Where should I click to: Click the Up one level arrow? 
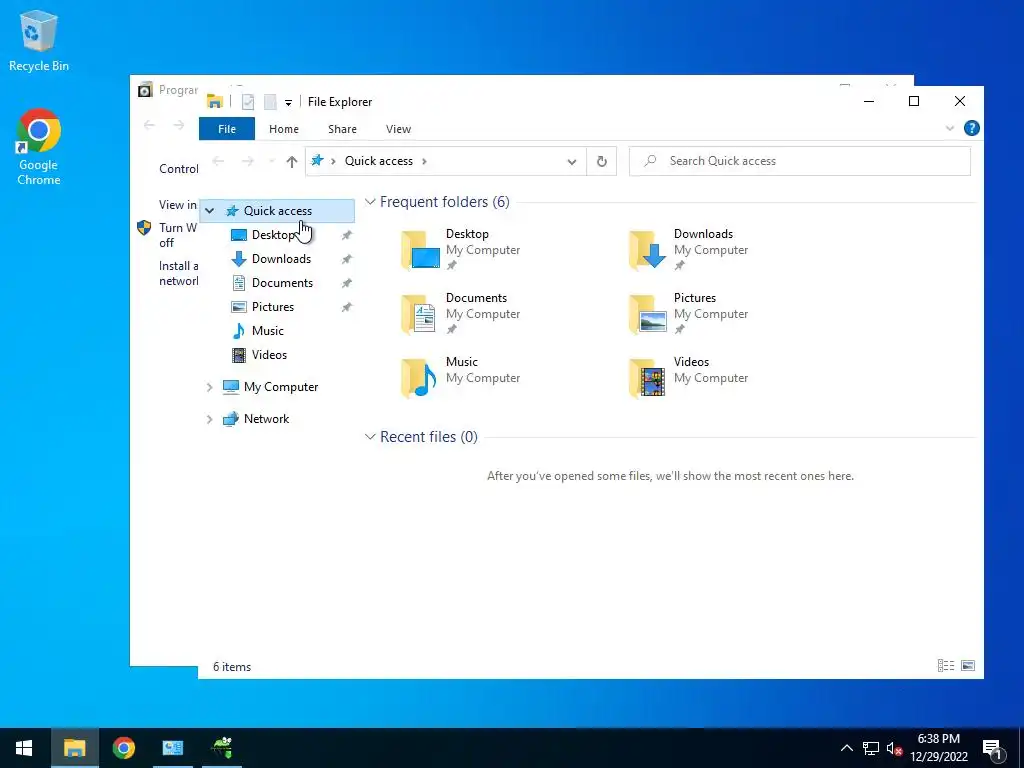point(291,161)
